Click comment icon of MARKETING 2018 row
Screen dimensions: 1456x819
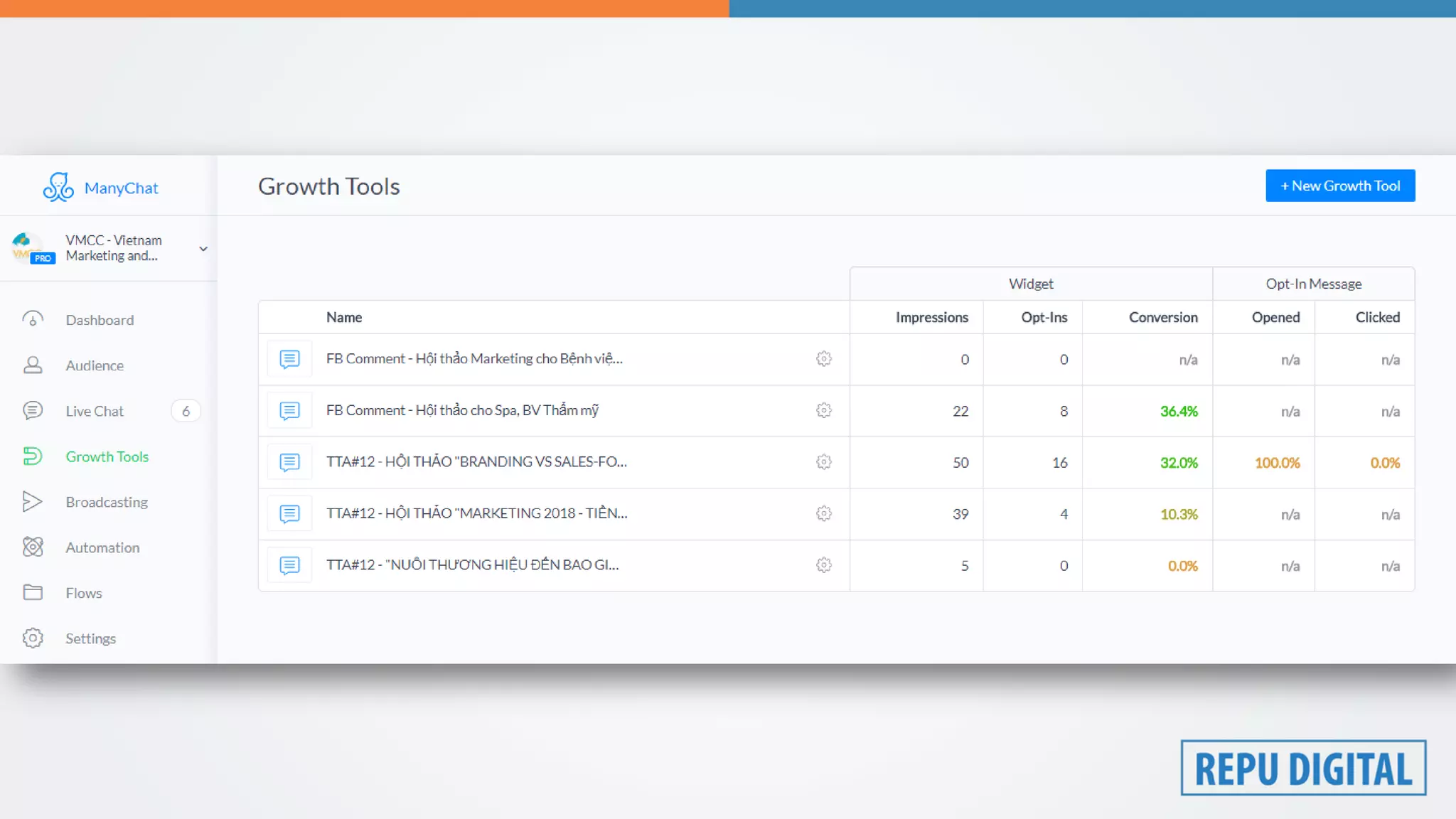pos(289,513)
